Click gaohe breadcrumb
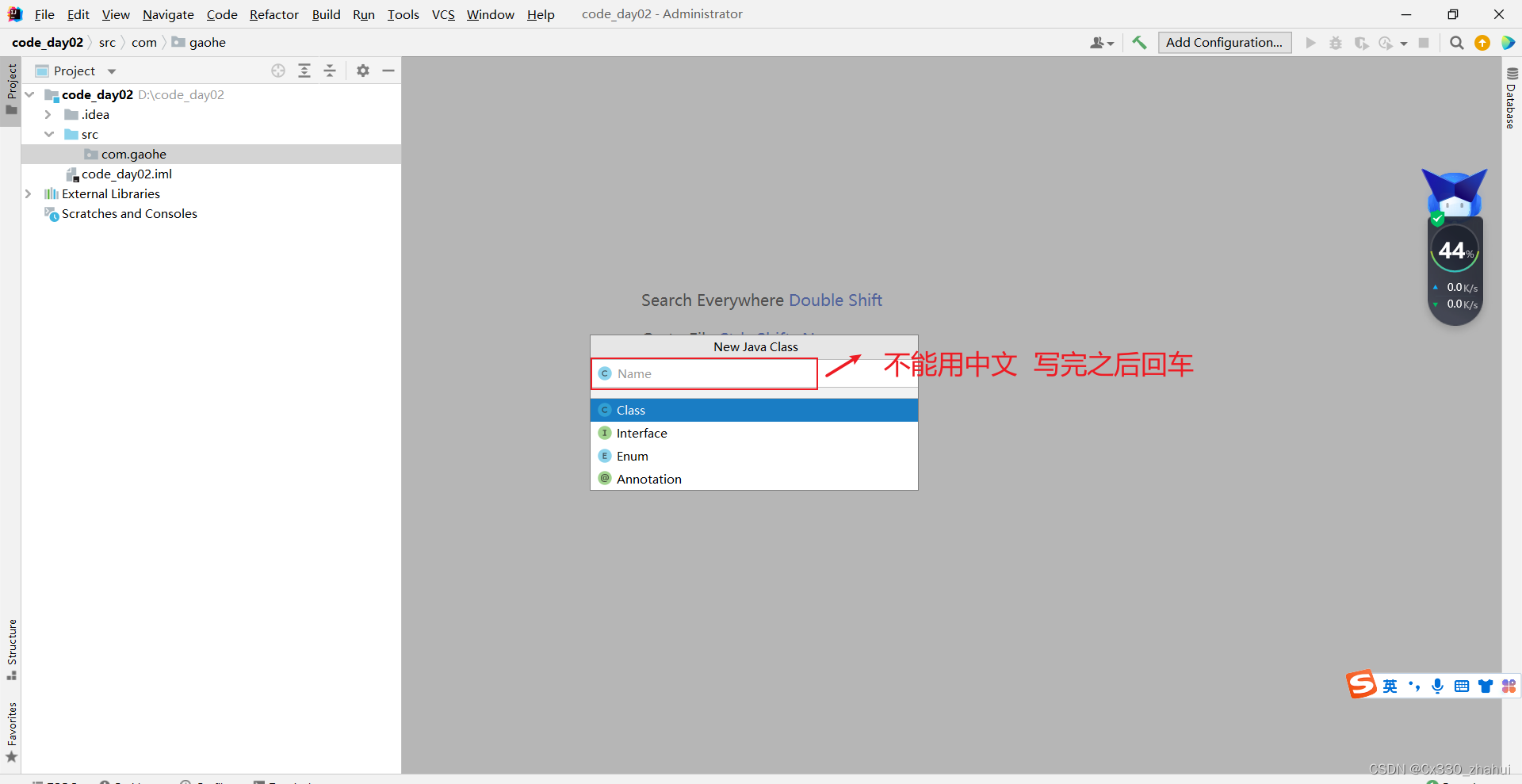This screenshot has width=1522, height=784. click(x=199, y=42)
